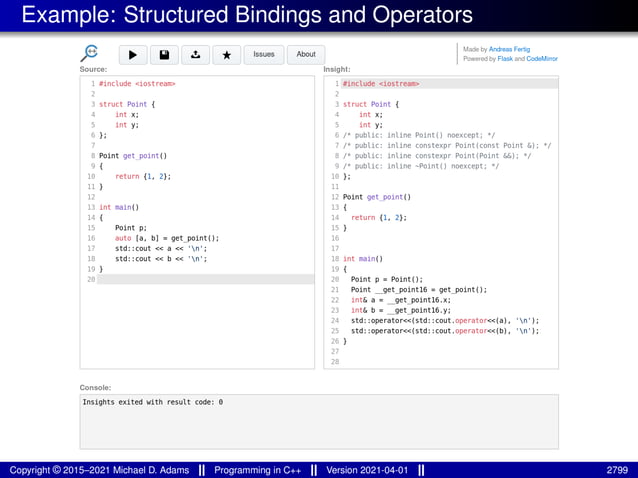Image resolution: width=638 pixels, height=478 pixels.
Task: Click 'Point p;' in Source pane
Action: (x=131, y=228)
